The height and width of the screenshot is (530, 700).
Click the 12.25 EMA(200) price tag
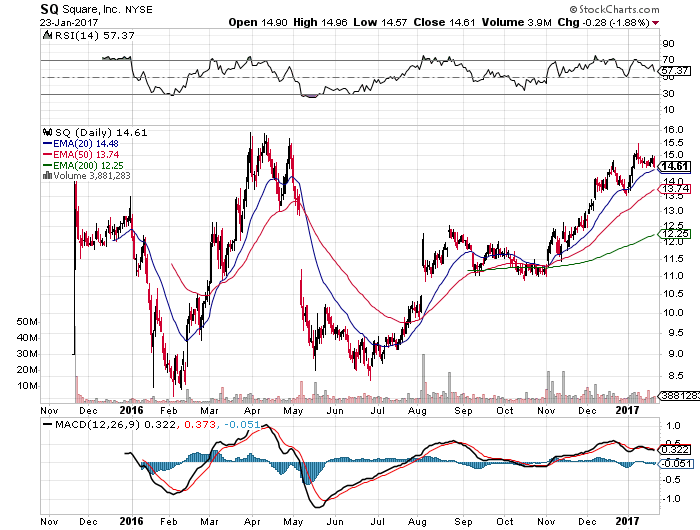coord(675,234)
